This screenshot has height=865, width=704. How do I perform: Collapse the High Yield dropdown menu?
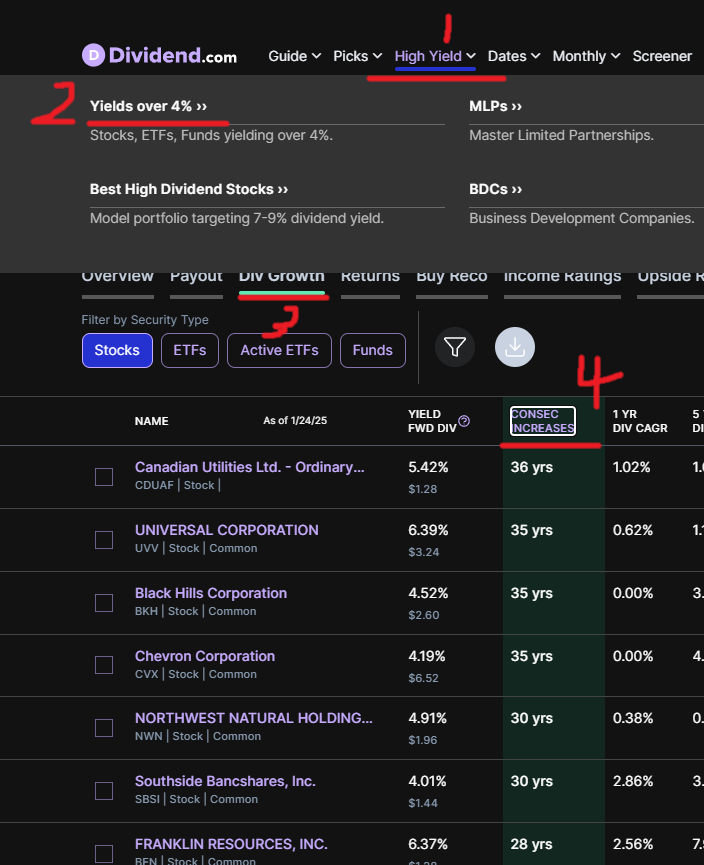(x=435, y=56)
